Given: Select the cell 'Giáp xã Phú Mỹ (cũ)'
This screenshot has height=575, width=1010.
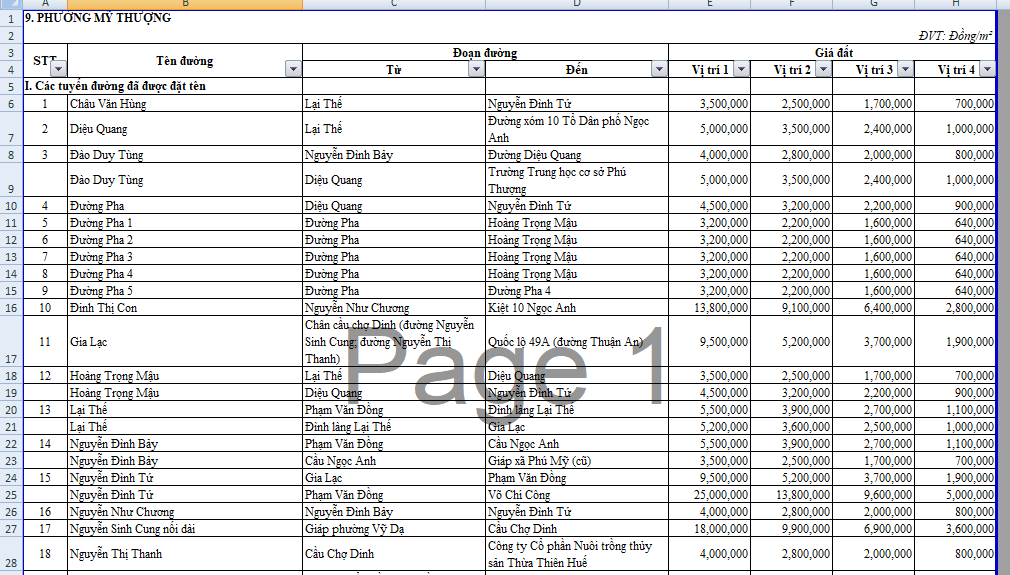Looking at the screenshot, I should (576, 461).
